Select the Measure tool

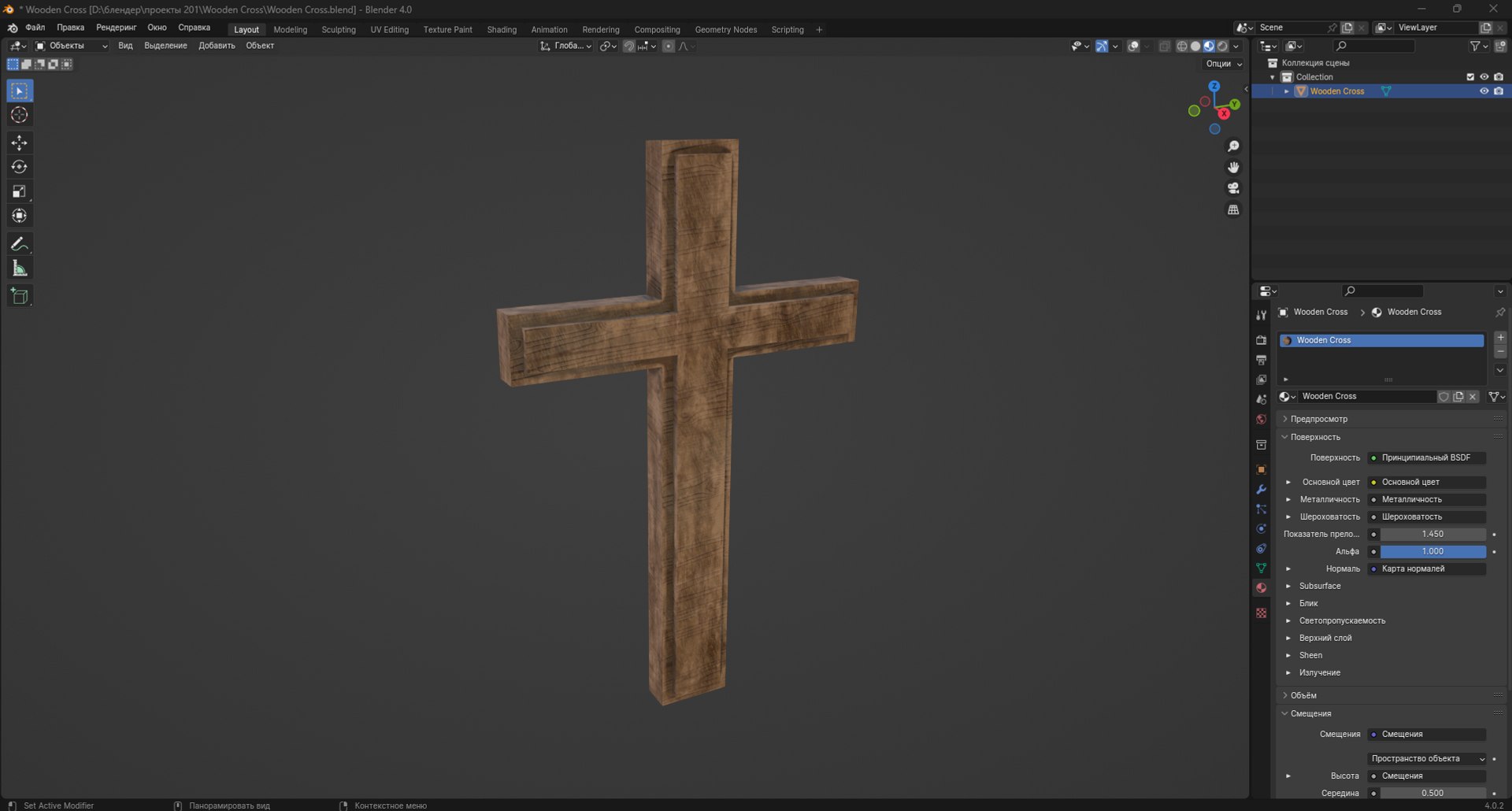[20, 268]
